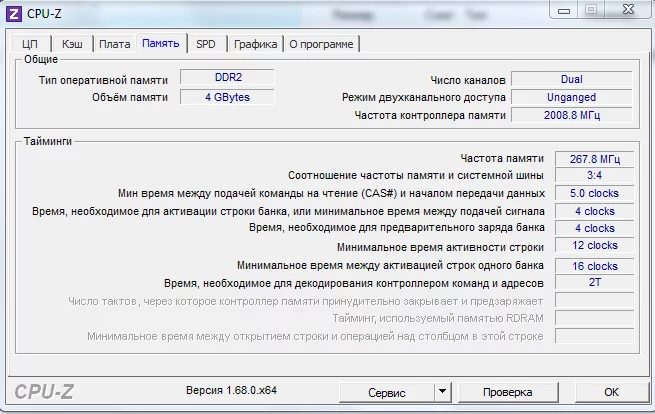This screenshot has width=655, height=414.
Task: Open the SPD tab
Action: 205,44
